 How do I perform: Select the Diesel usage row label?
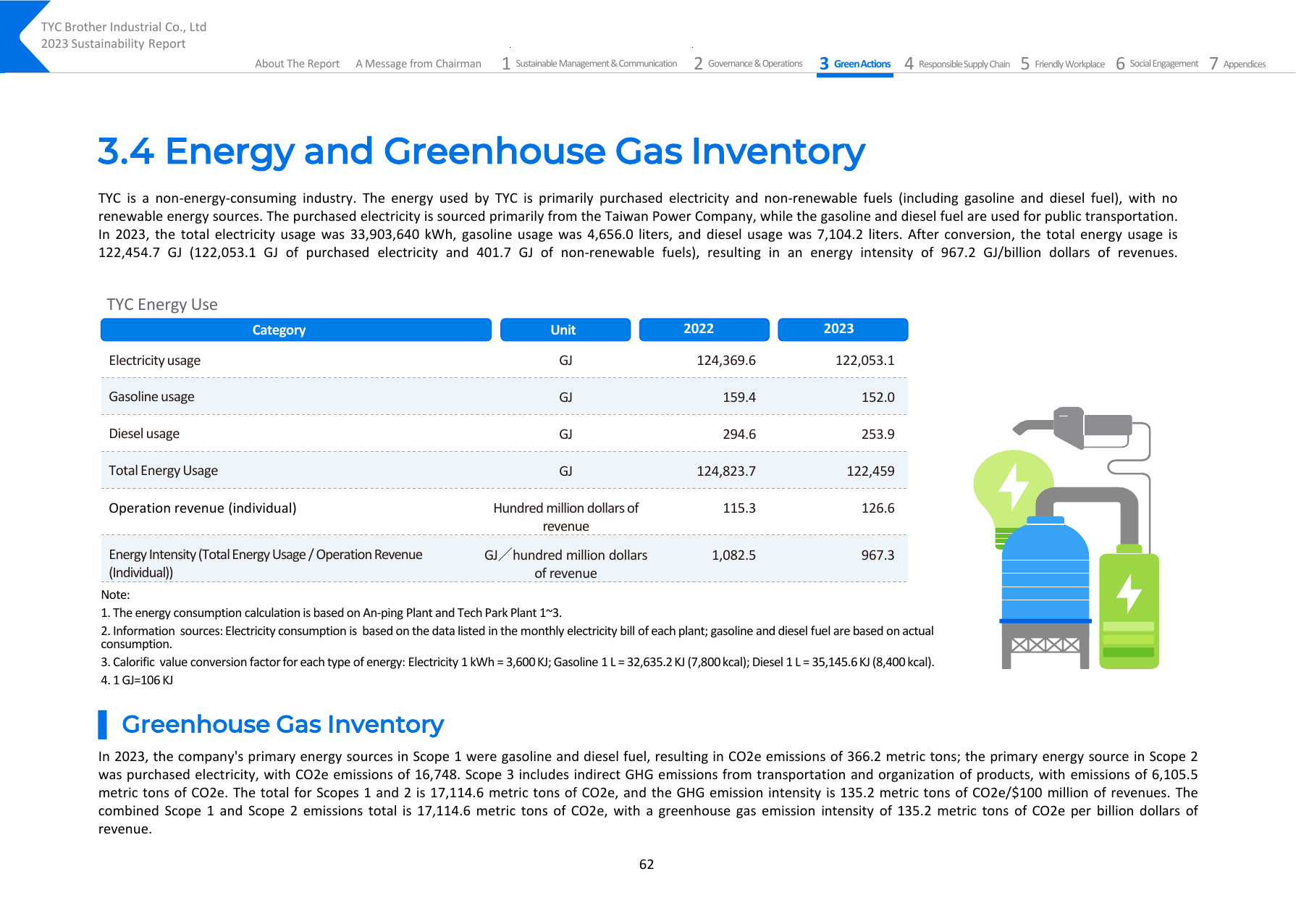(144, 434)
